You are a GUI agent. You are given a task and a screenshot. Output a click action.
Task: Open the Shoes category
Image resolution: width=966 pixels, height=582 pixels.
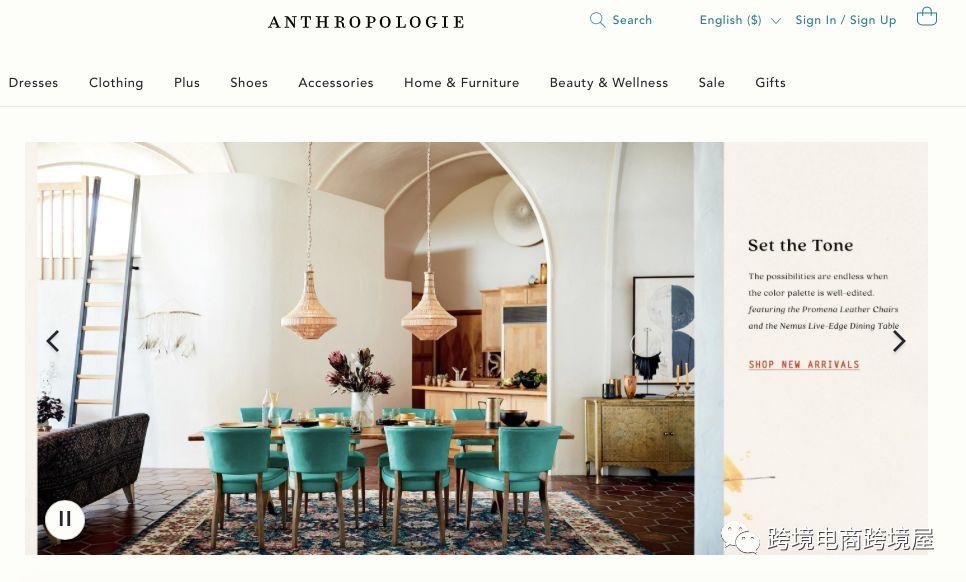click(249, 83)
